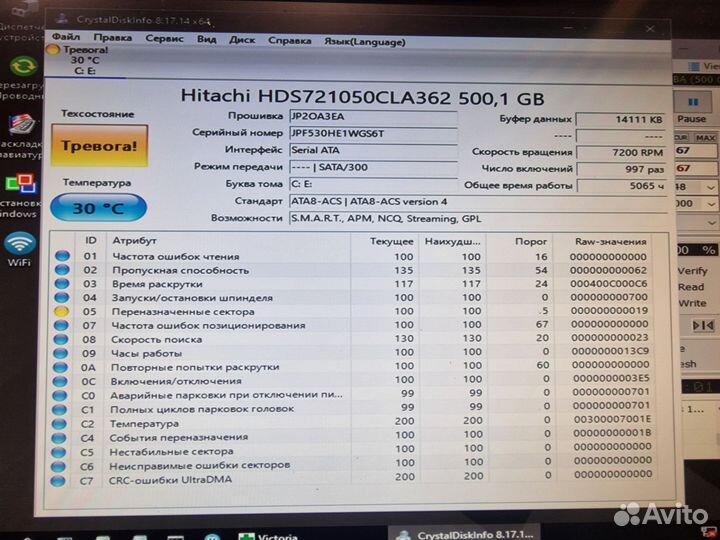Image resolution: width=720 pixels, height=540 pixels.
Task: Click the serial number field JPF530HE1WGS6T
Action: point(373,134)
